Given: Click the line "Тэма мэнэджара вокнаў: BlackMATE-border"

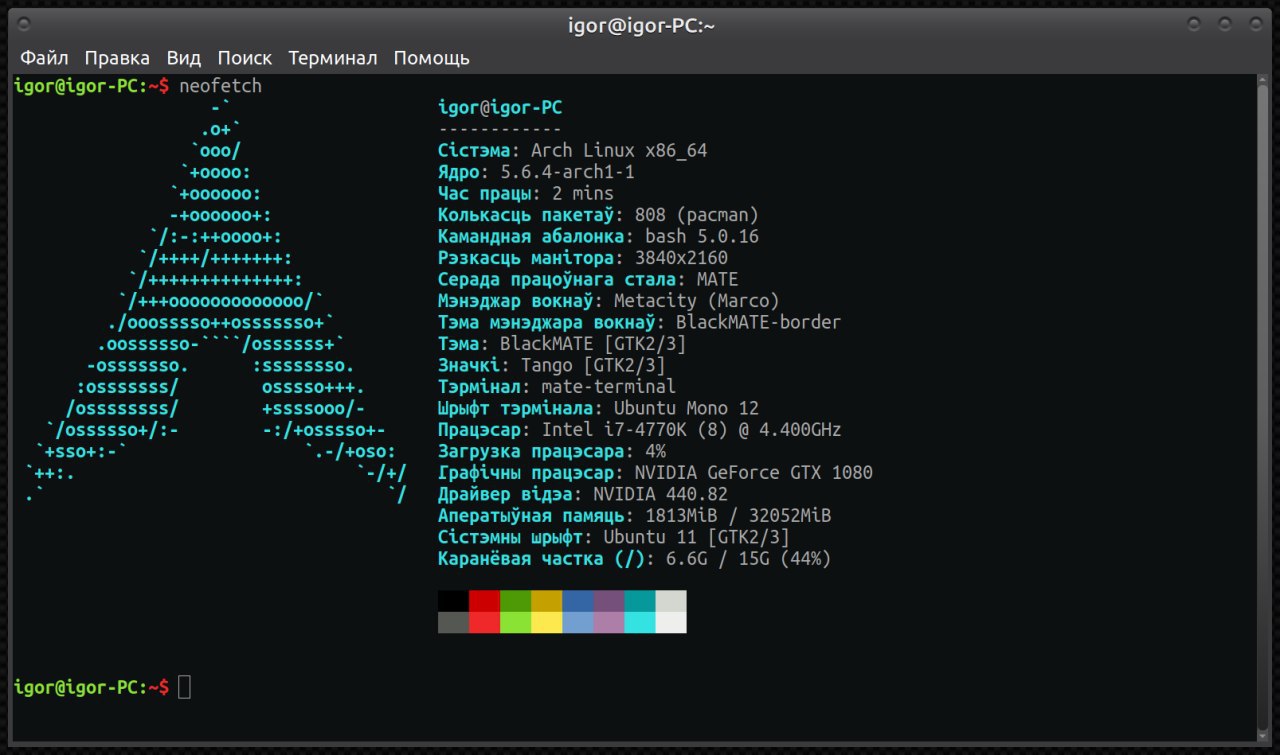Looking at the screenshot, I should tap(640, 323).
